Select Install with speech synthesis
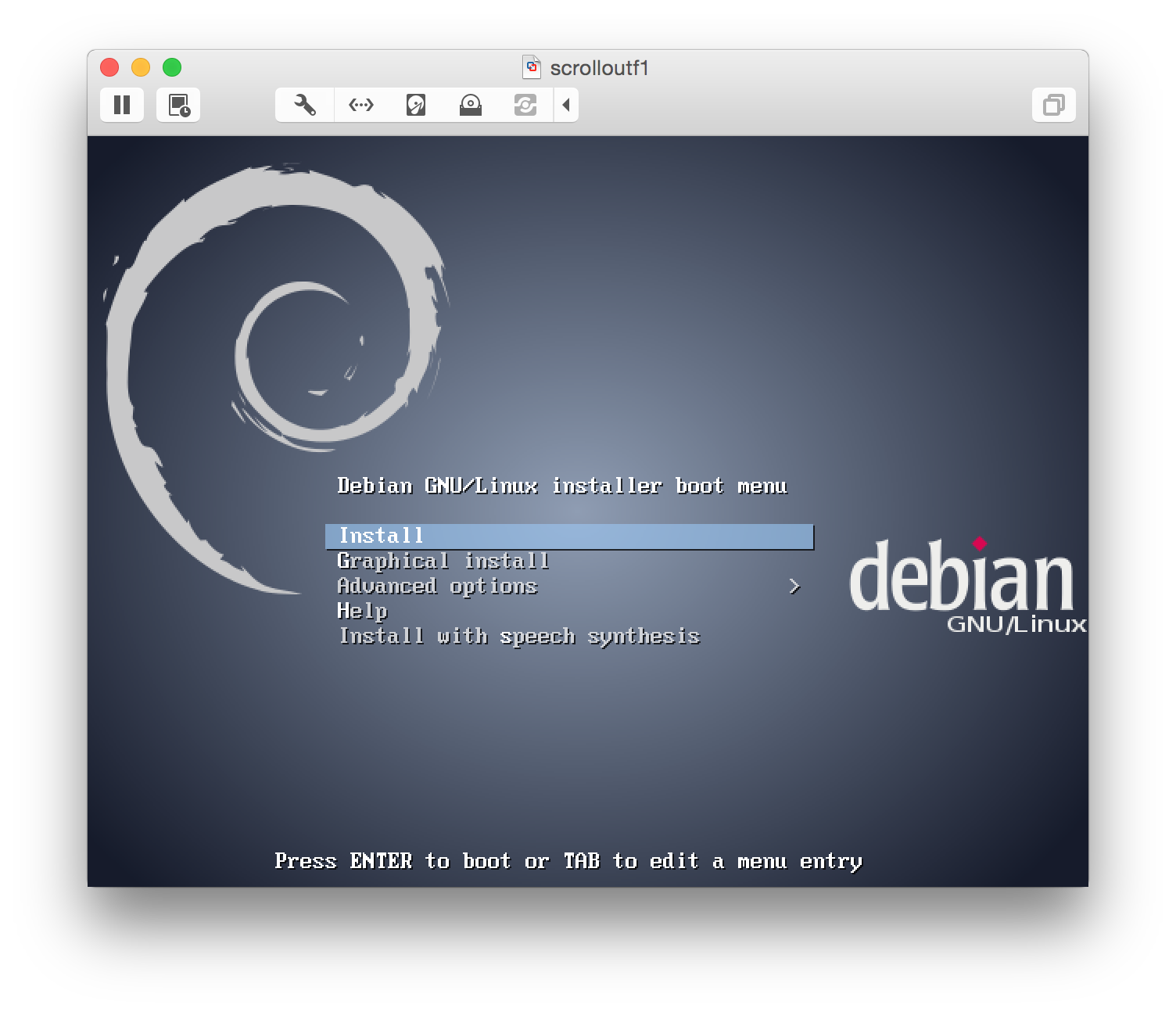 [519, 637]
